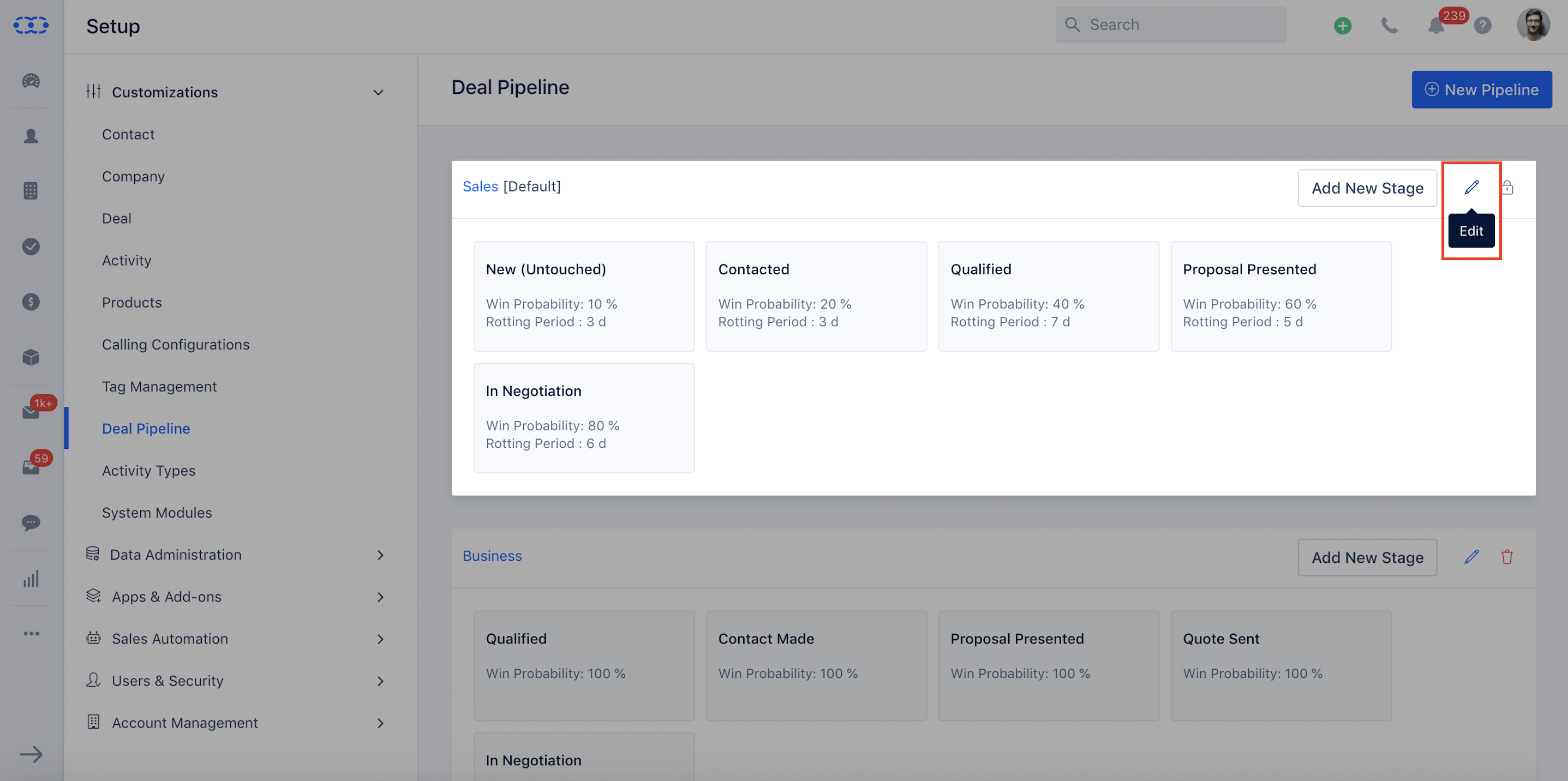Open the inbox icon with 59 badge
Image resolution: width=1568 pixels, height=781 pixels.
pos(31,467)
